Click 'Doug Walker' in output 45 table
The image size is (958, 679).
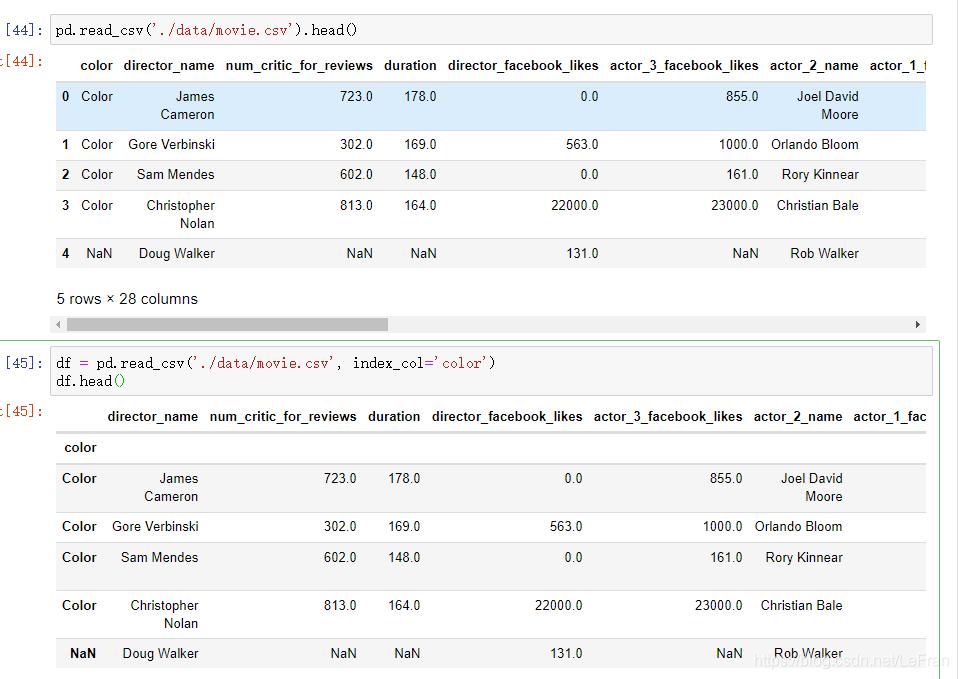(x=161, y=653)
